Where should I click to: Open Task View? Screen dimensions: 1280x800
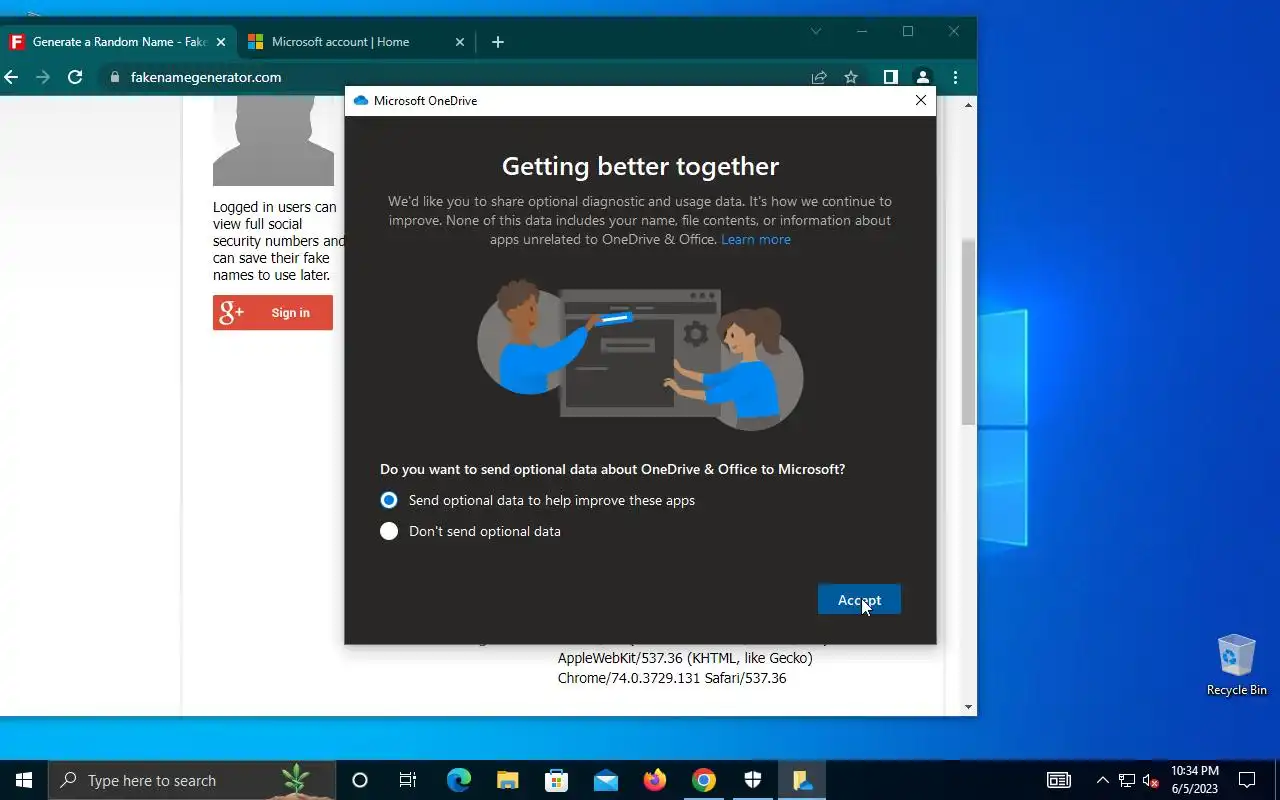click(408, 780)
